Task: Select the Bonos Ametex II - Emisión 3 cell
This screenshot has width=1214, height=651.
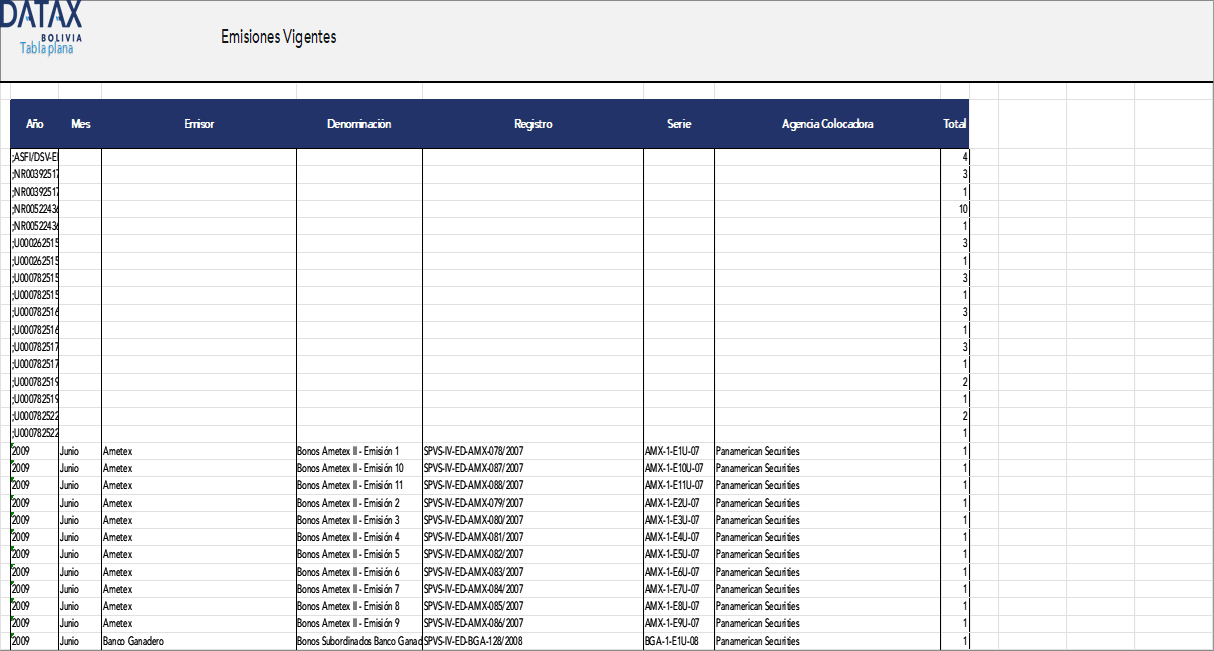Action: click(359, 520)
